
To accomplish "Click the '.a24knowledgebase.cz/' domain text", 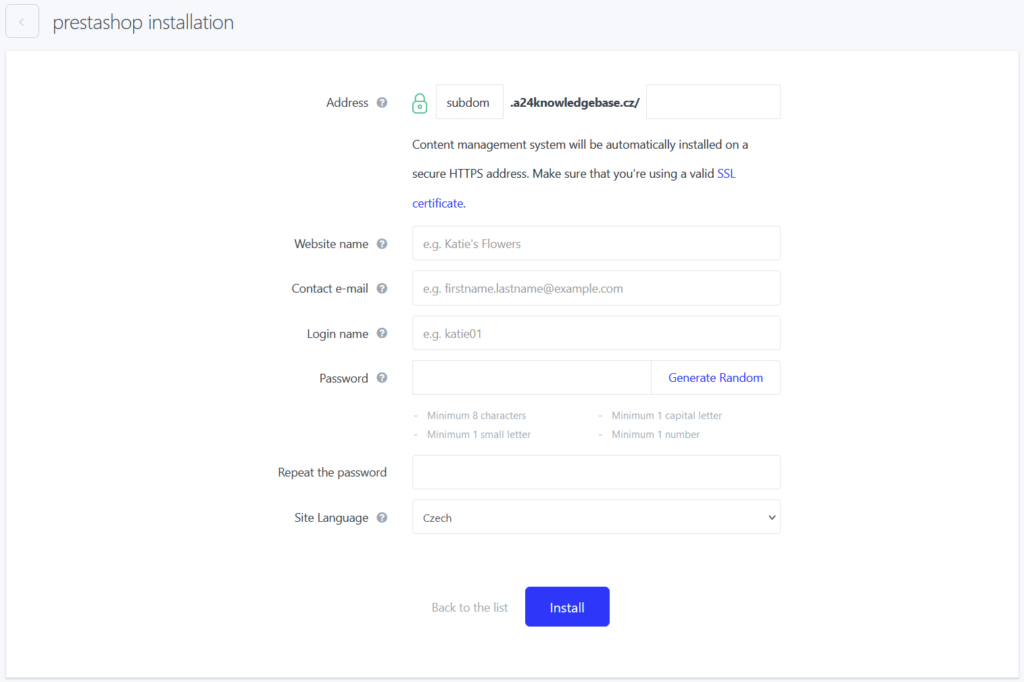I will click(575, 103).
